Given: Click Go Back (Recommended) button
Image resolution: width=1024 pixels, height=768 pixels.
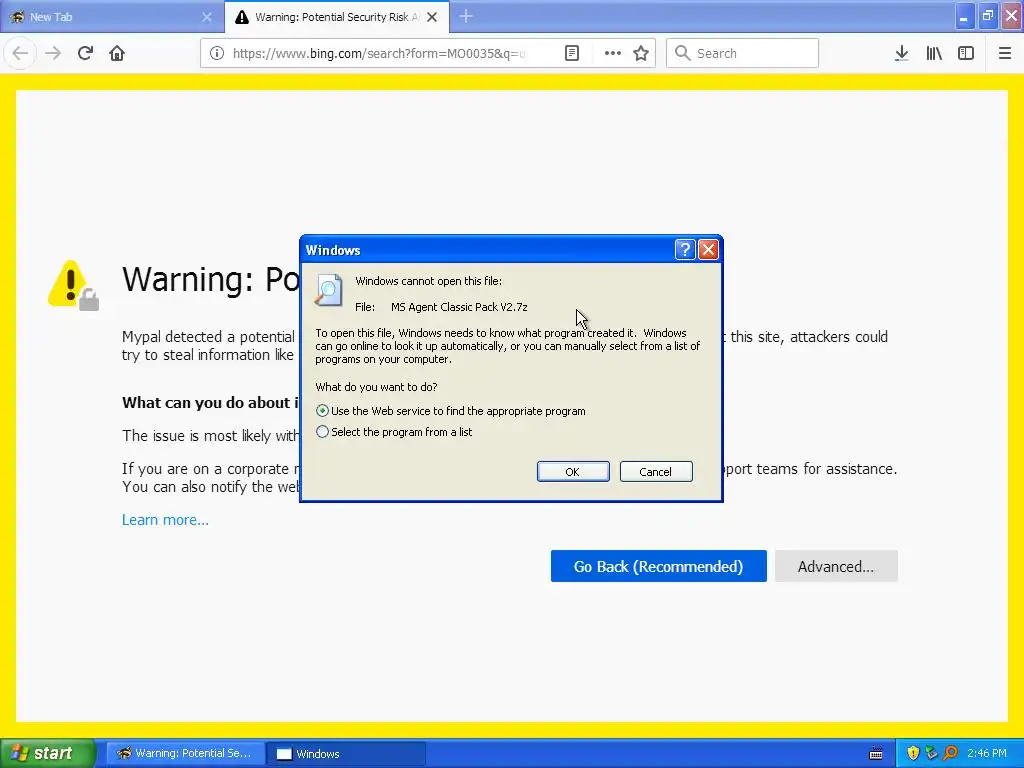Looking at the screenshot, I should pyautogui.click(x=658, y=566).
